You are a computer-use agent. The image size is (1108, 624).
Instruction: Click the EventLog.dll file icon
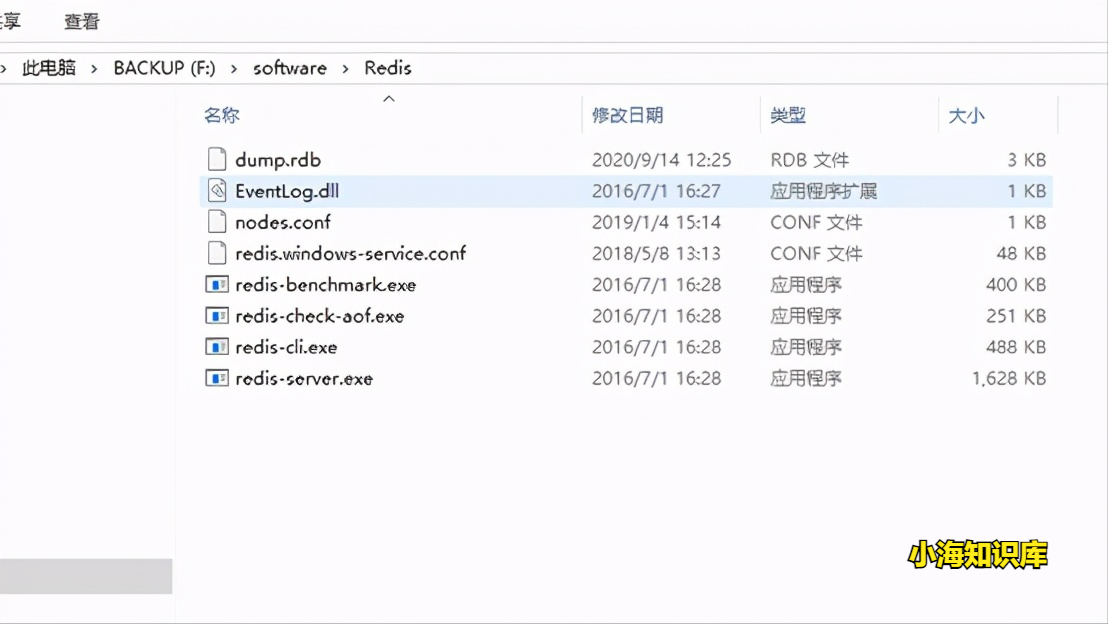coord(217,191)
